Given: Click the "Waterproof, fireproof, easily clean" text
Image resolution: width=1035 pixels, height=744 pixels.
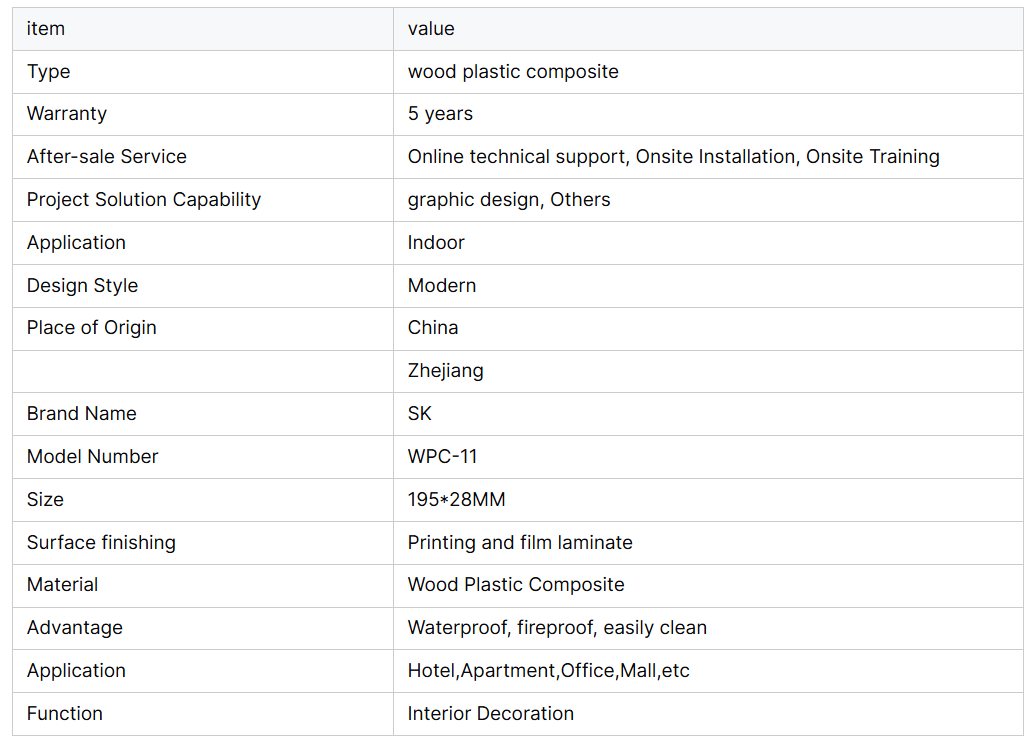Looking at the screenshot, I should click(x=557, y=628).
